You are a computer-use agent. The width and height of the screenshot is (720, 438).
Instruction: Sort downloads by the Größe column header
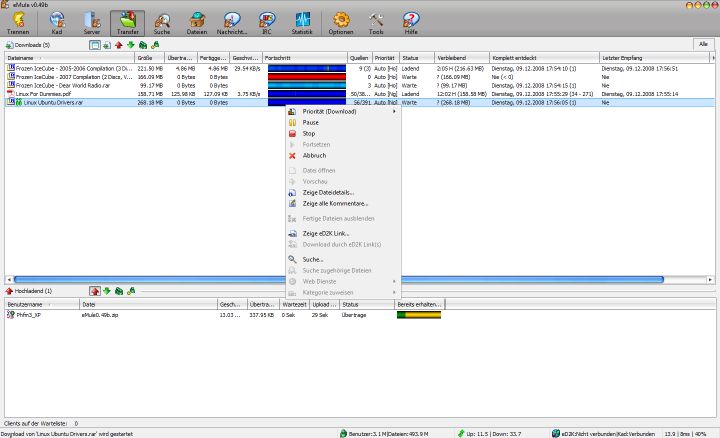[x=149, y=58]
